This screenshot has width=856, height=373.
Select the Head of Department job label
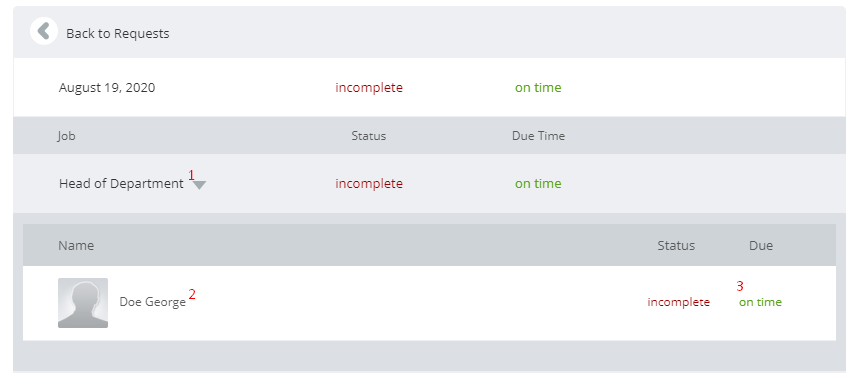tap(121, 183)
